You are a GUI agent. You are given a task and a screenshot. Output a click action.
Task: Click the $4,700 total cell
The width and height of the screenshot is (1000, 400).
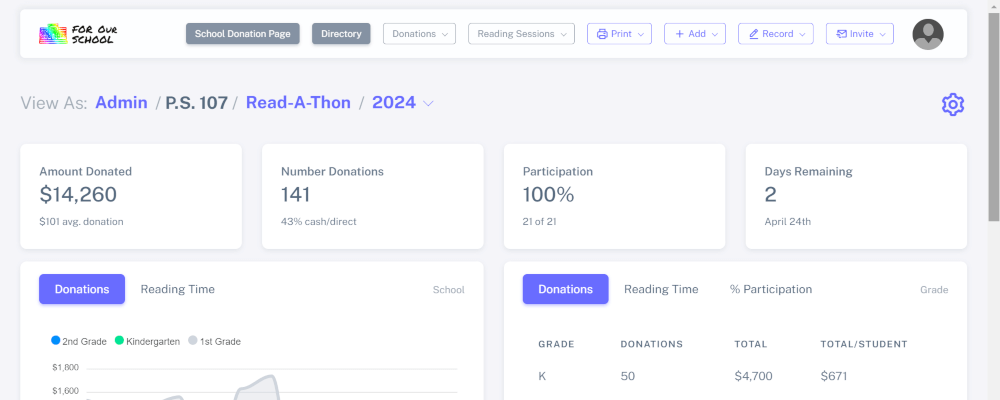point(753,376)
